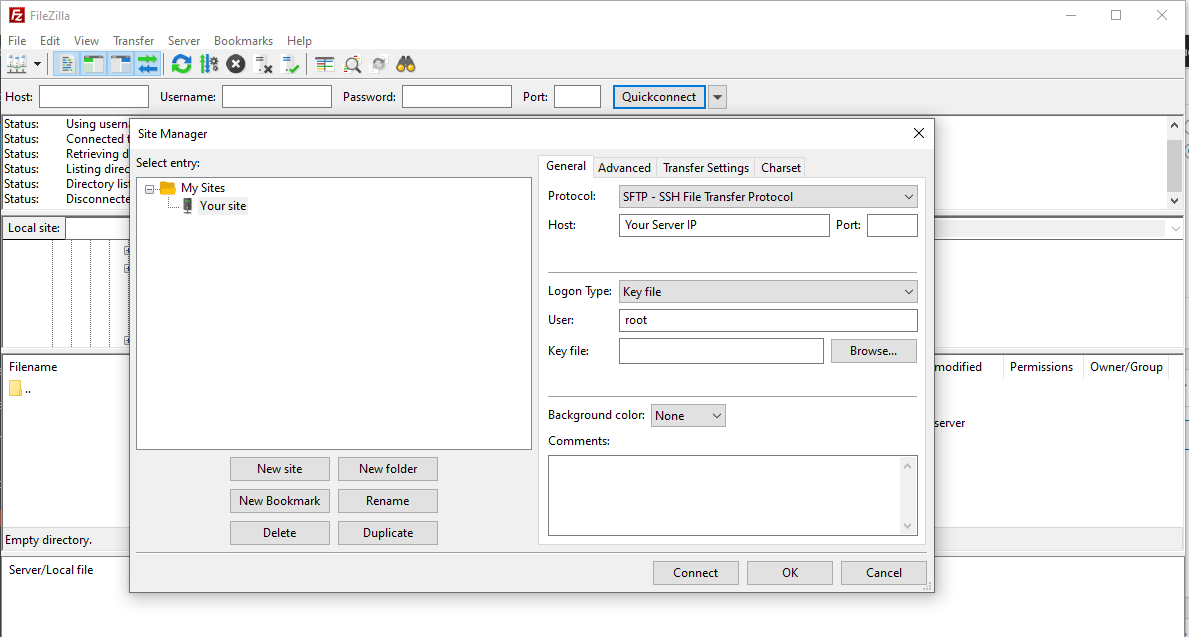The width and height of the screenshot is (1189, 637).
Task: Click the New folder button
Action: (388, 469)
